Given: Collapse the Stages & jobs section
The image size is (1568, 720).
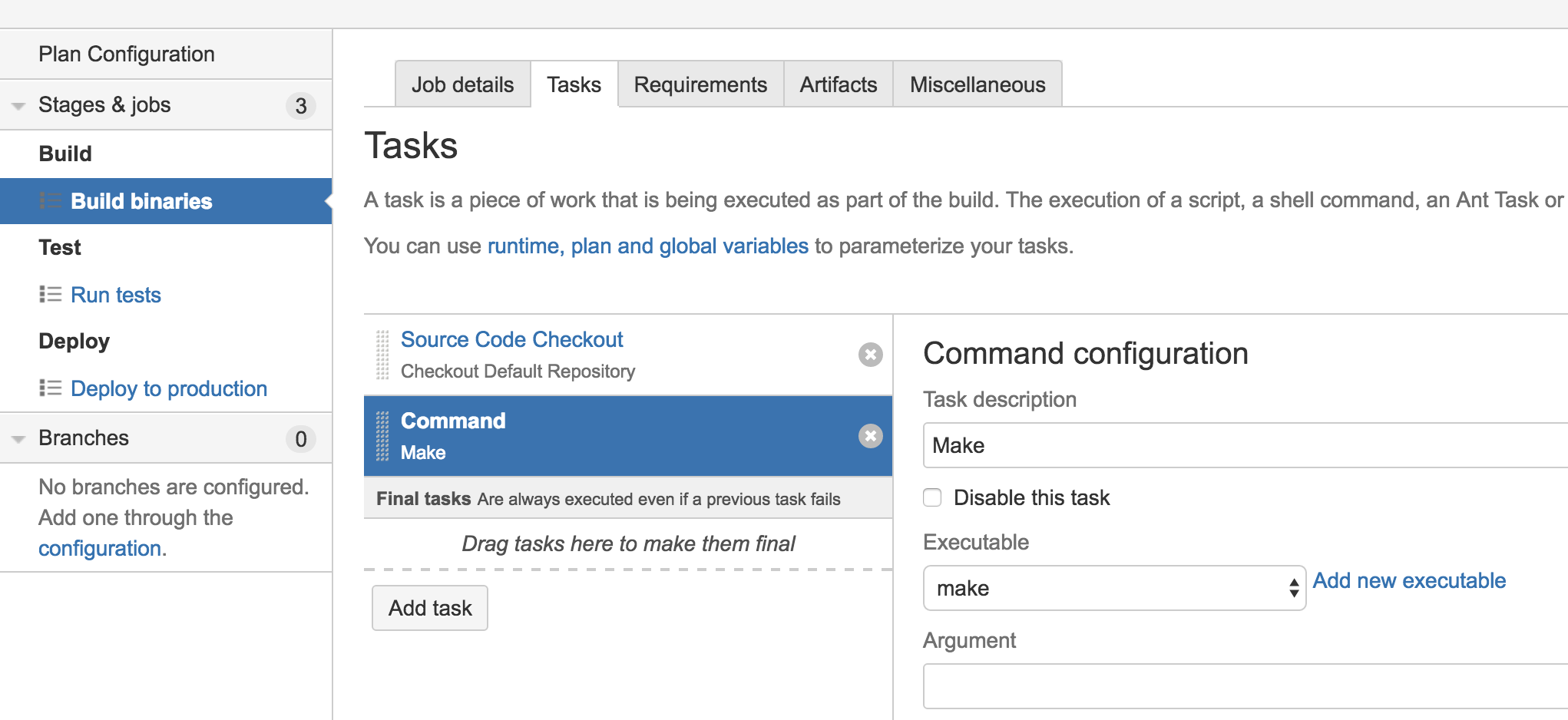Looking at the screenshot, I should point(18,106).
